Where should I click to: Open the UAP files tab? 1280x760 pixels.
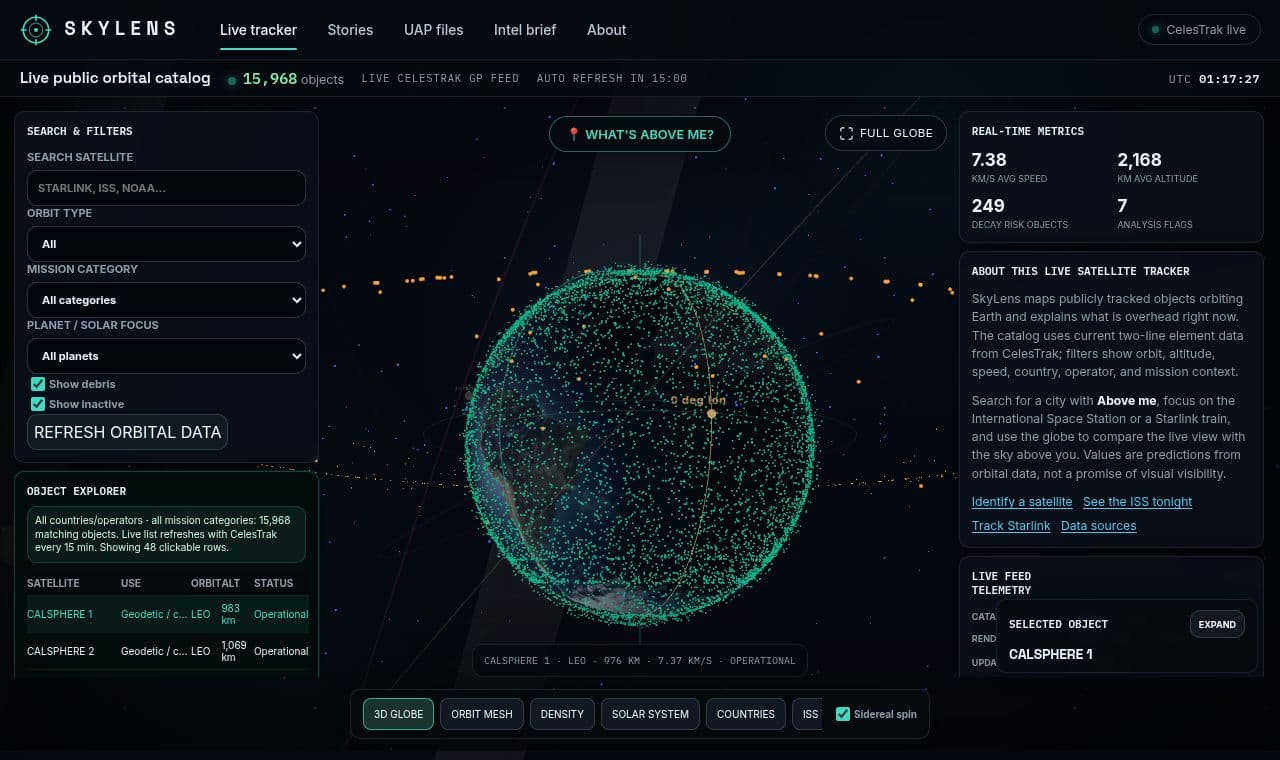(434, 30)
